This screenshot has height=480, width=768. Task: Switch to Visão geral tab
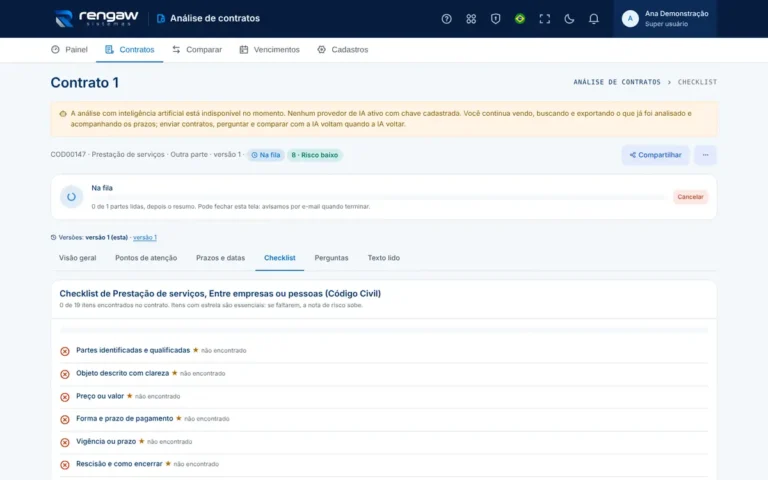[x=77, y=258]
